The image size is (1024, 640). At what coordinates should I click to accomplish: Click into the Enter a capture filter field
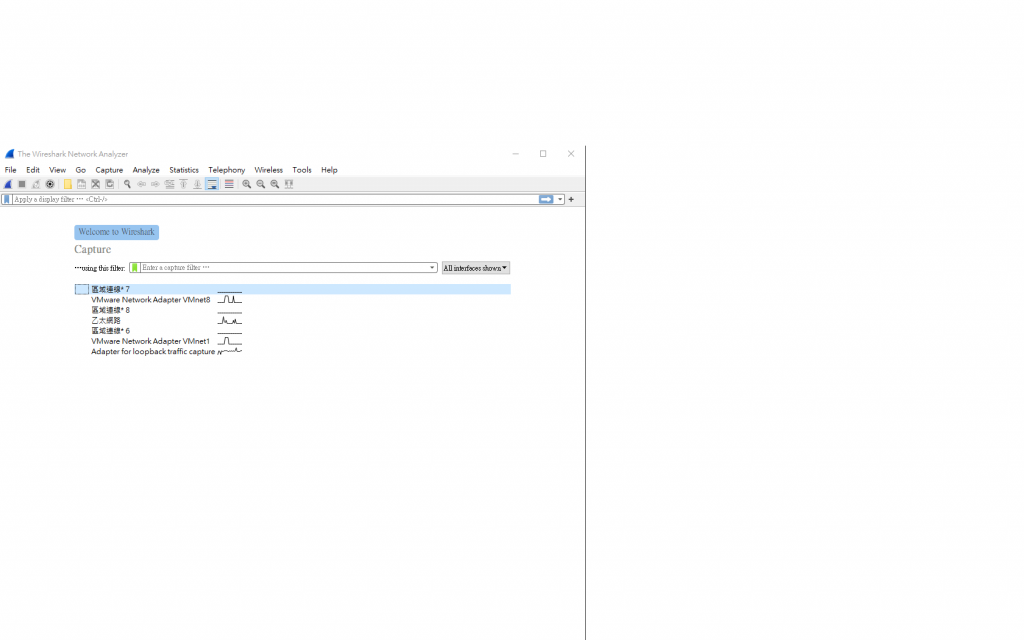coord(283,268)
